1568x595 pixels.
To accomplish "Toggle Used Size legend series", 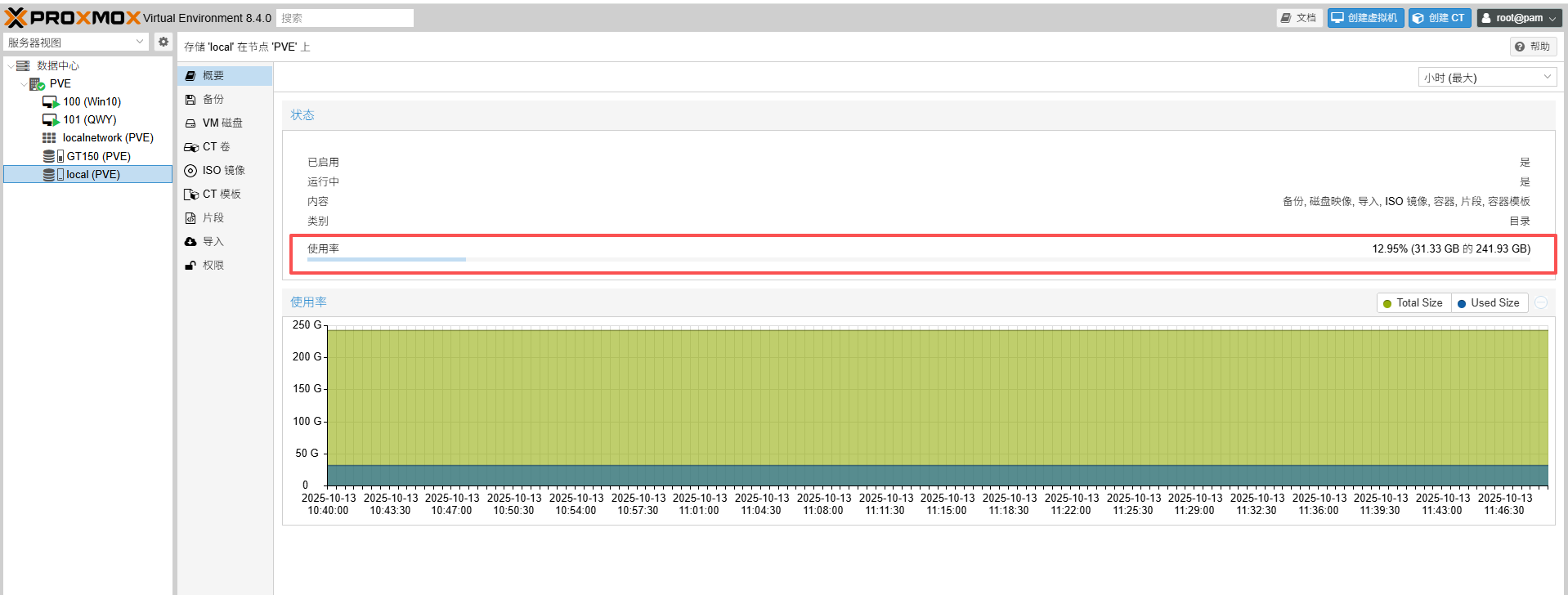I will point(1489,303).
